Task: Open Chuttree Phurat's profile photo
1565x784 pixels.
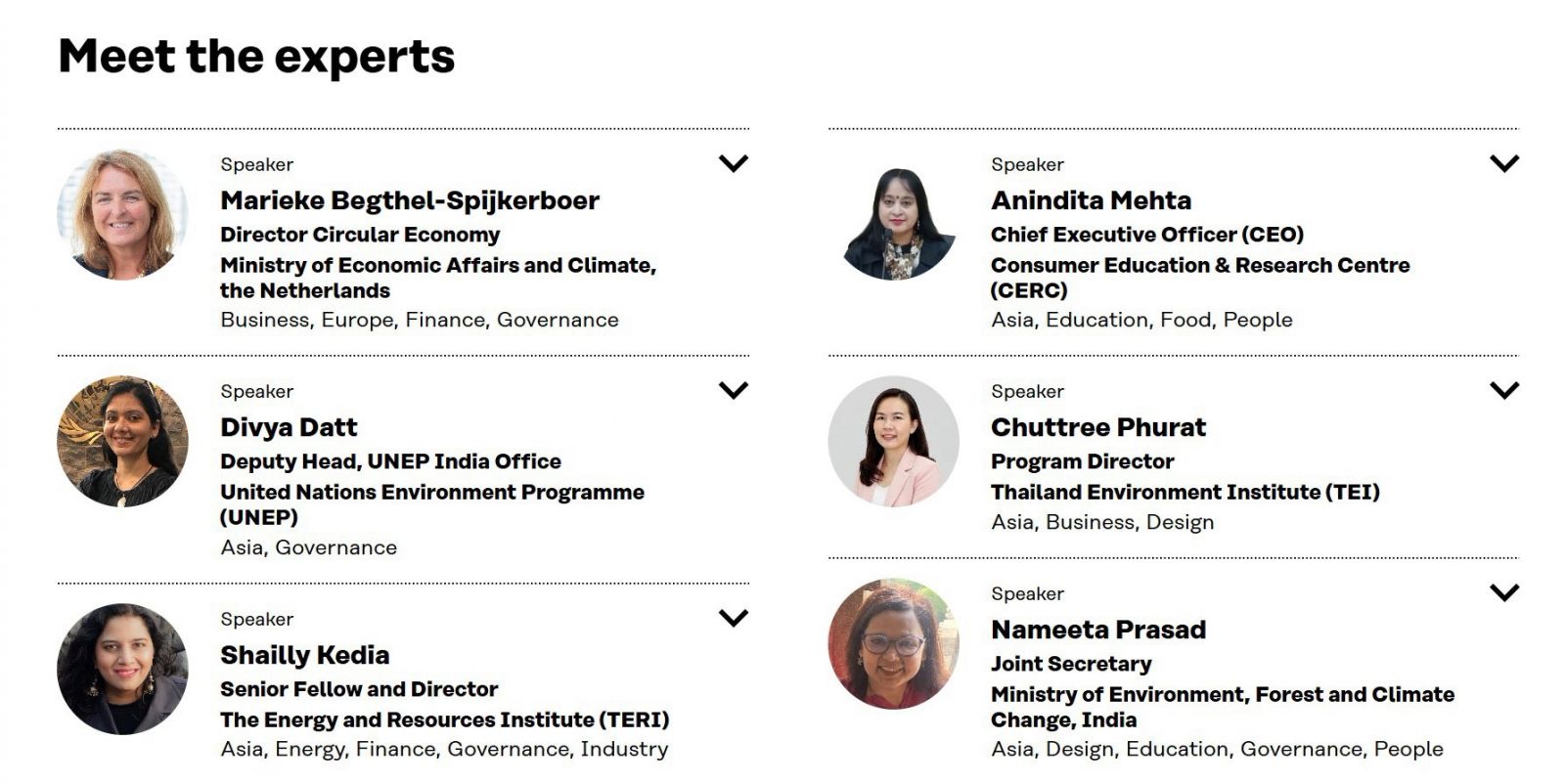Action: (893, 441)
